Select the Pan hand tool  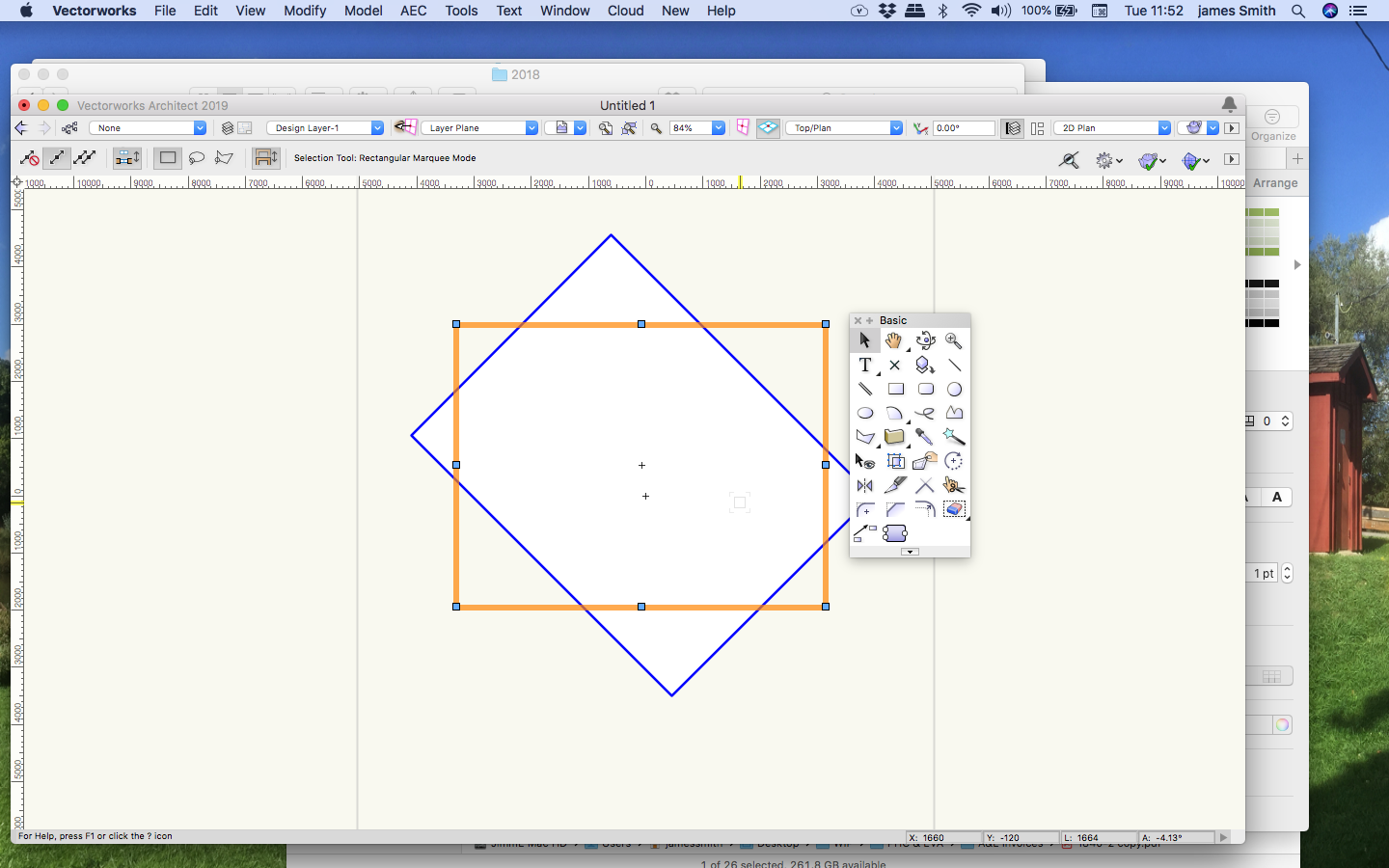coord(894,340)
